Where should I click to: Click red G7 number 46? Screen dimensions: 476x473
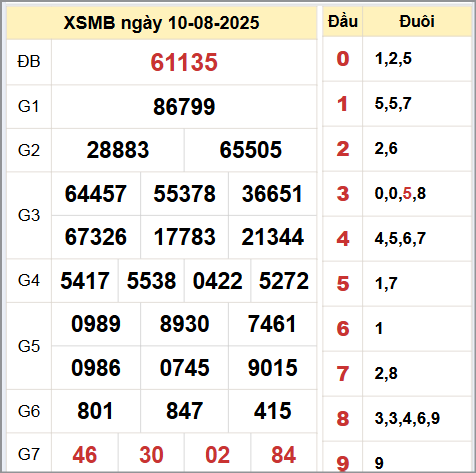coord(85,455)
